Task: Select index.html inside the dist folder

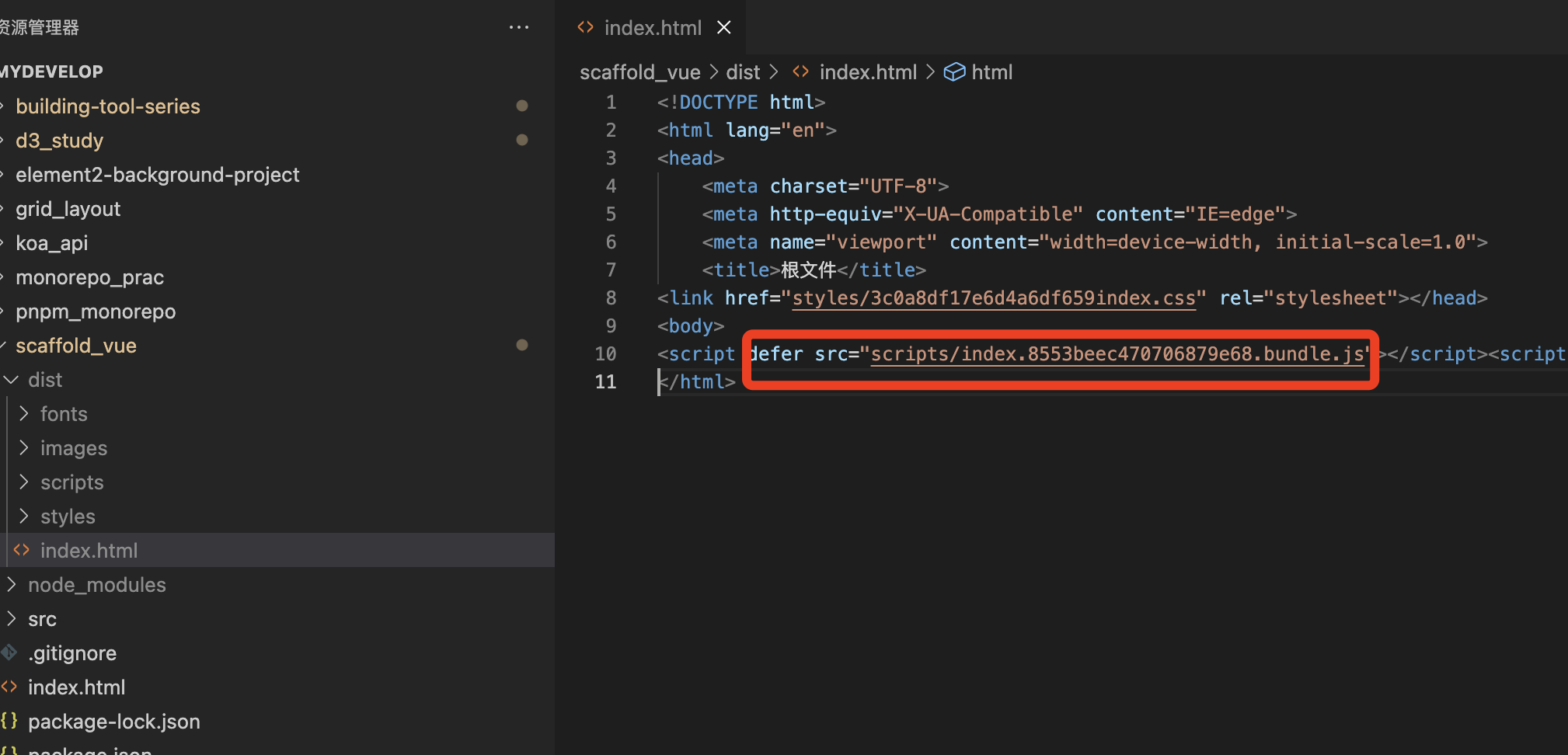Action: (277, 550)
